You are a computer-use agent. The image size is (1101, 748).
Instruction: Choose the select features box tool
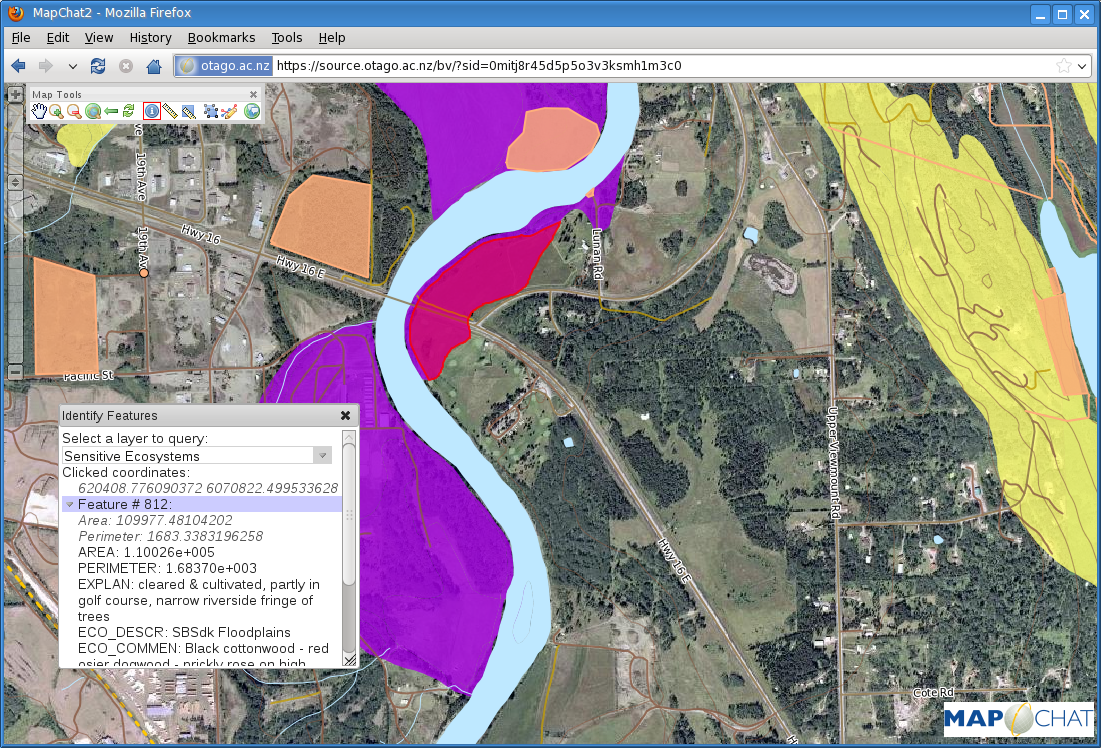click(x=211, y=111)
